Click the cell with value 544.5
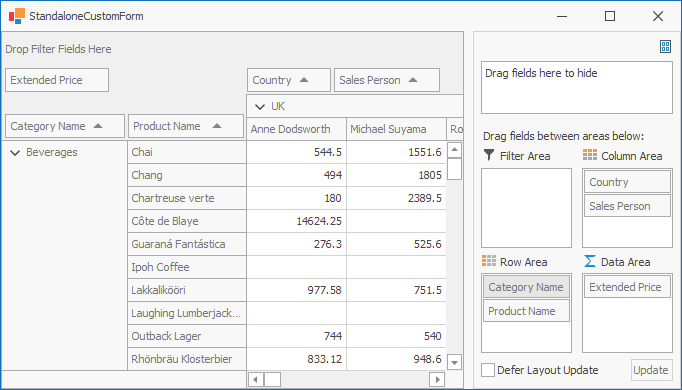682x390 pixels. 297,152
